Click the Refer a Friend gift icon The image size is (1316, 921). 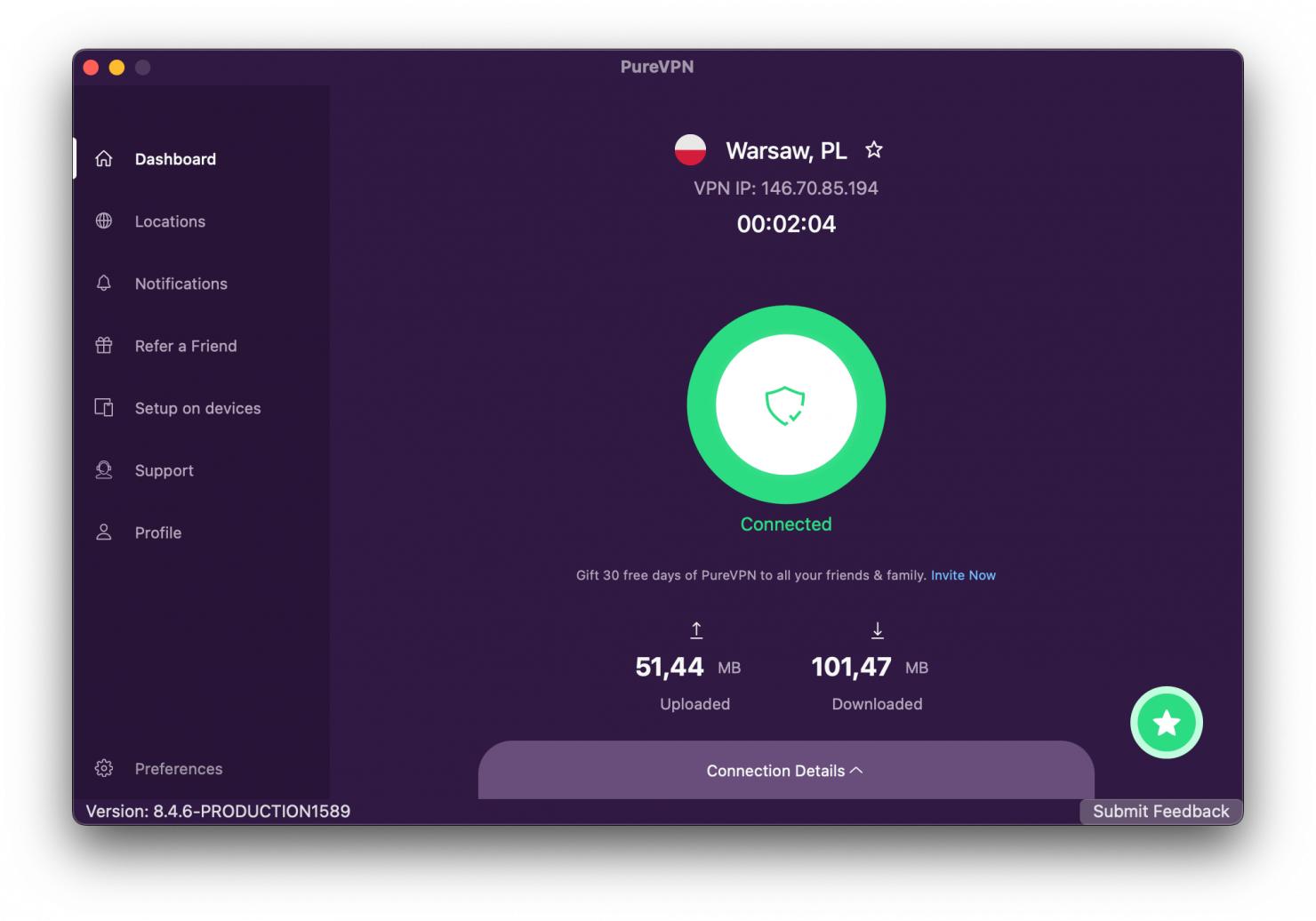pyautogui.click(x=104, y=345)
